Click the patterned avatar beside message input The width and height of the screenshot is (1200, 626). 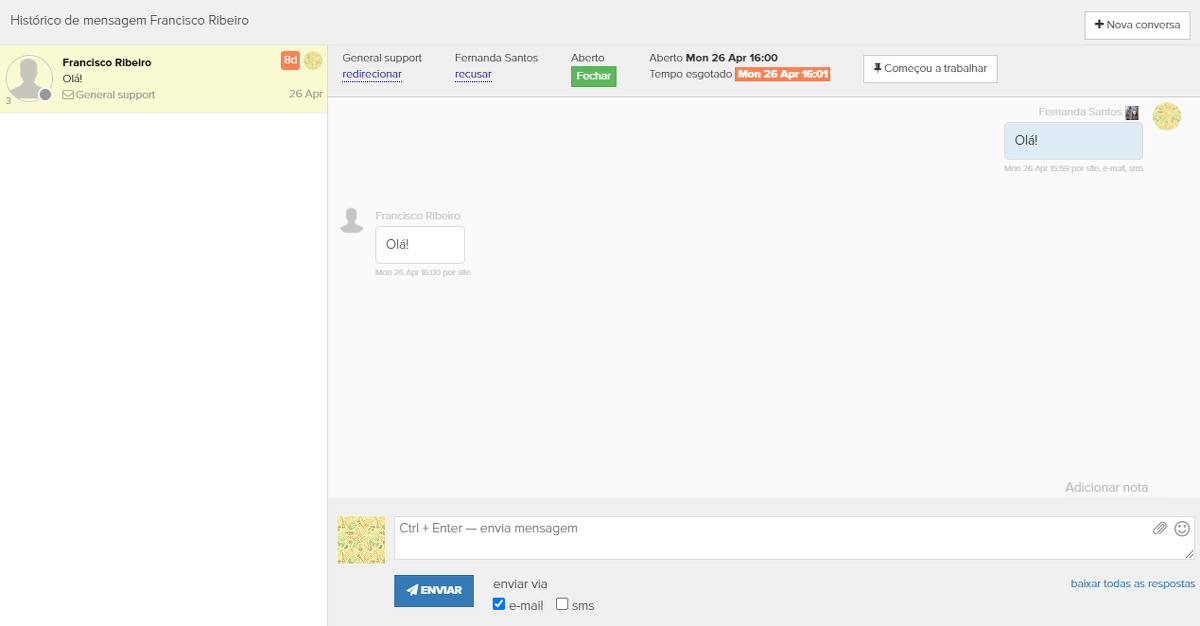tap(361, 539)
